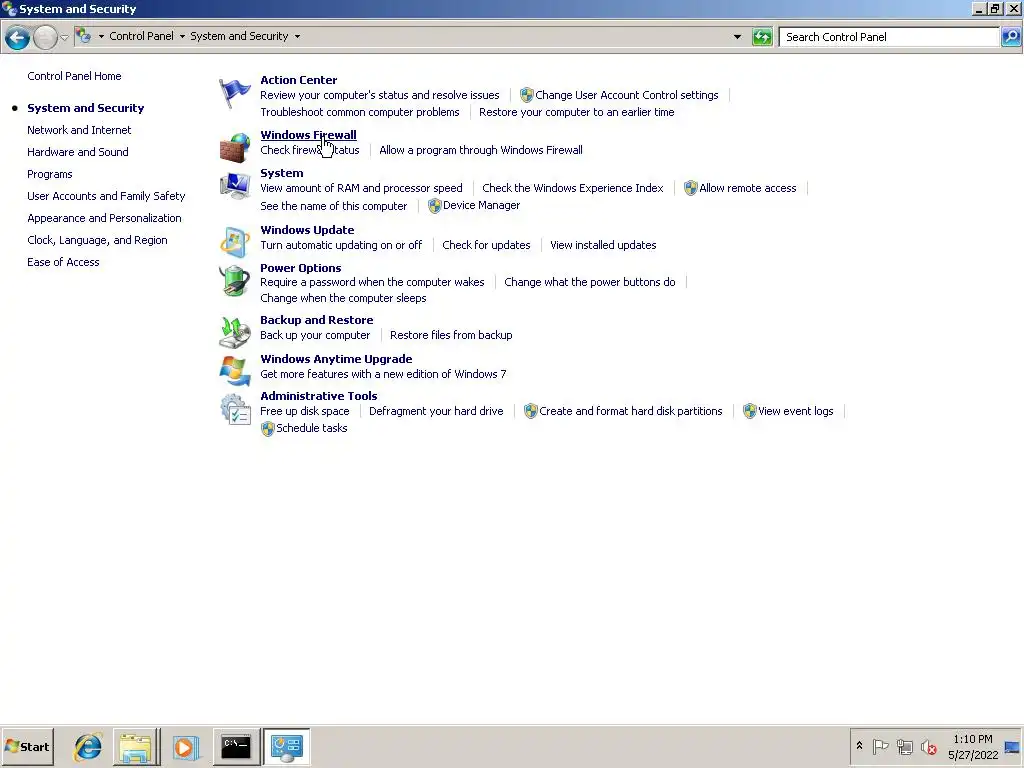Expand the root arrow before Control Panel

101,37
